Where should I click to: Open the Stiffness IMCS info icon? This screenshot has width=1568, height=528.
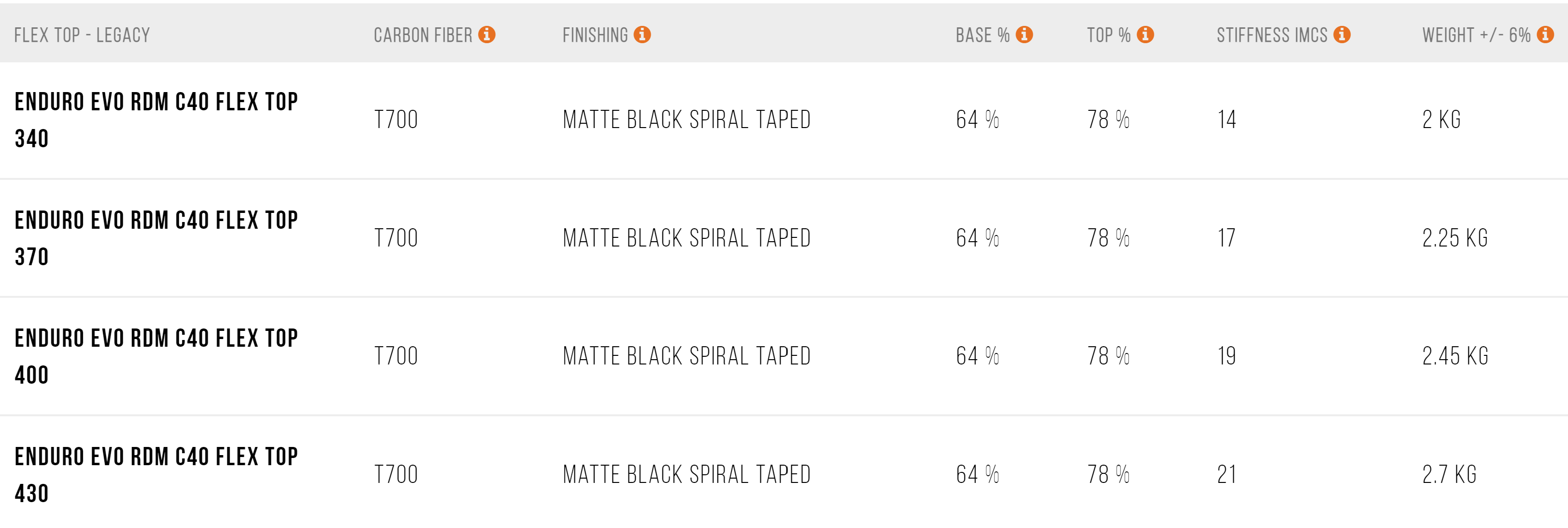click(1342, 35)
